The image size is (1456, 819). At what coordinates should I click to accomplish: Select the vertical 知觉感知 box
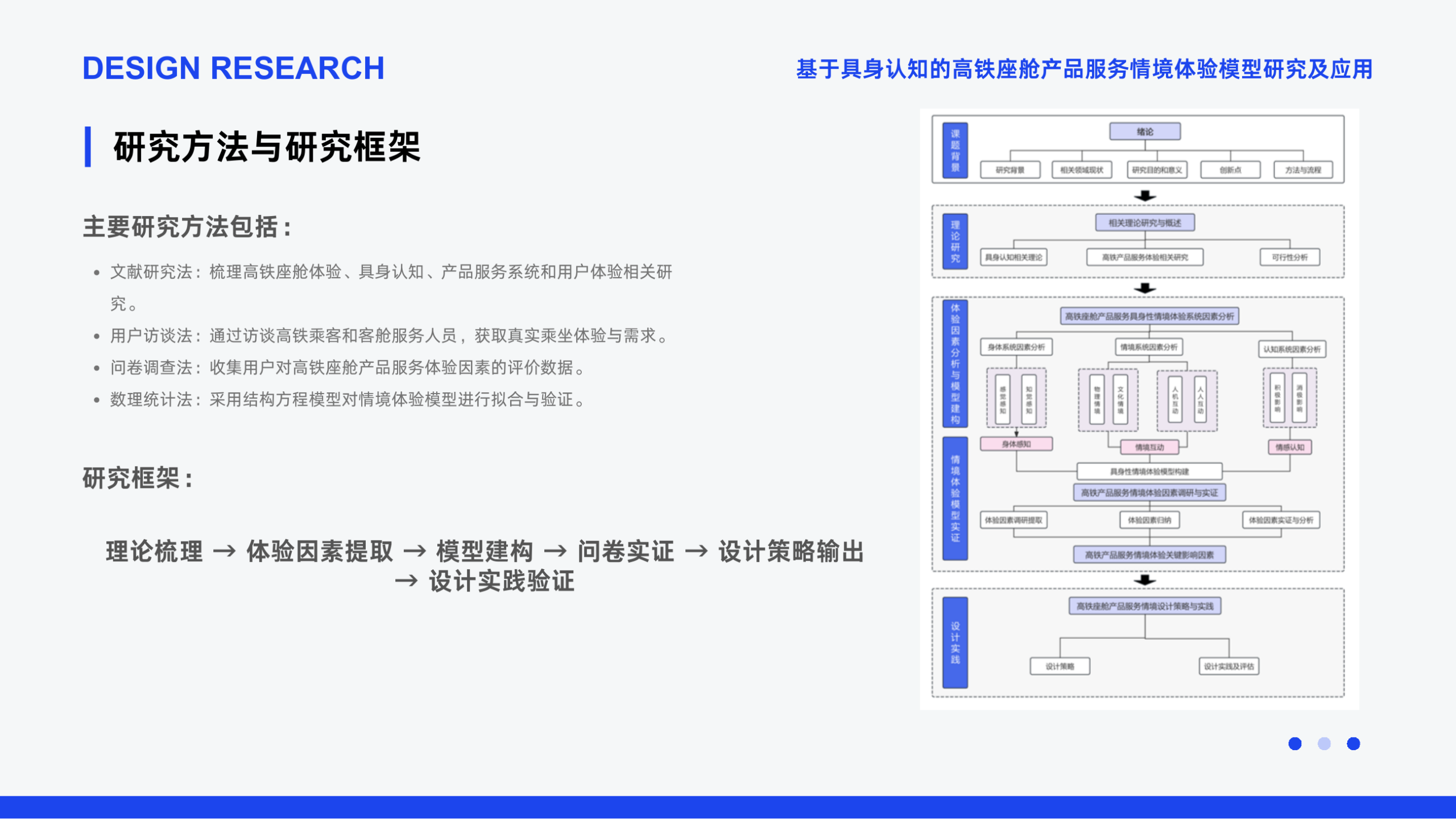pos(1029,399)
